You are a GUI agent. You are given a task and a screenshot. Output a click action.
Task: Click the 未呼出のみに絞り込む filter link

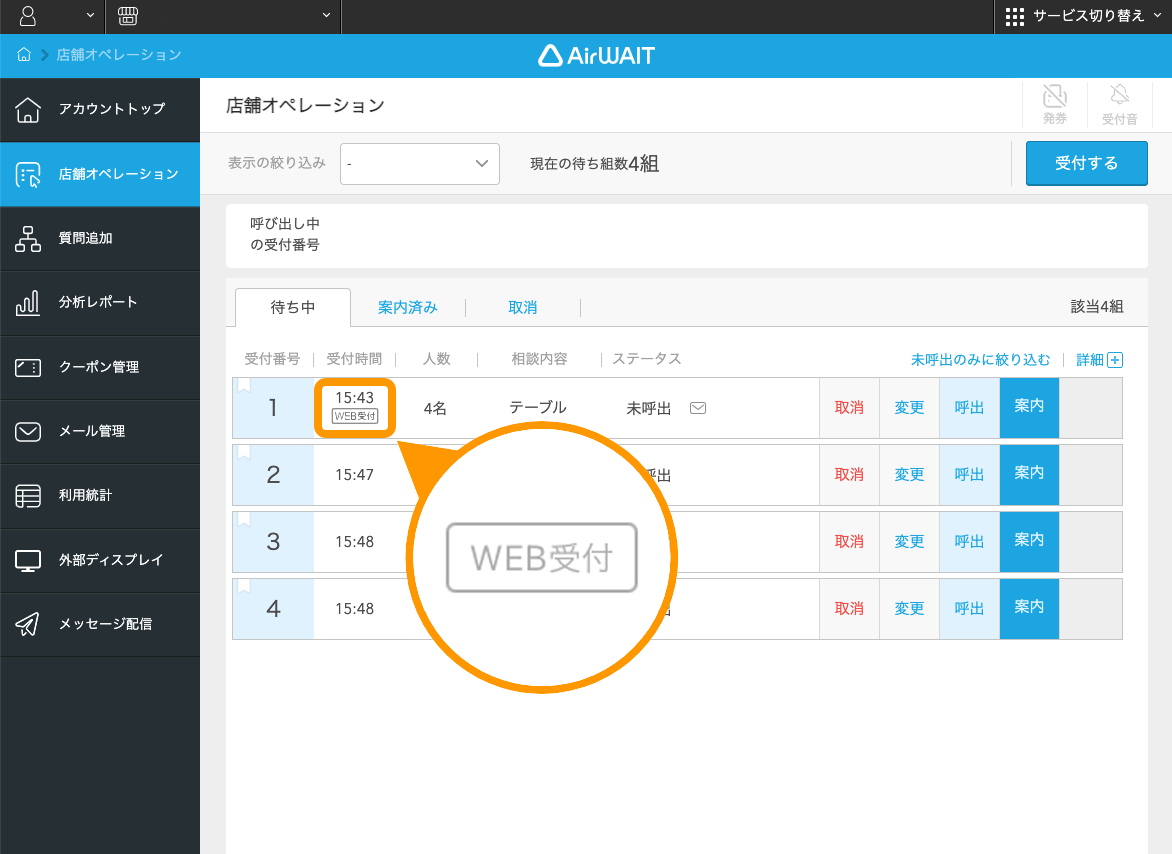[x=981, y=359]
